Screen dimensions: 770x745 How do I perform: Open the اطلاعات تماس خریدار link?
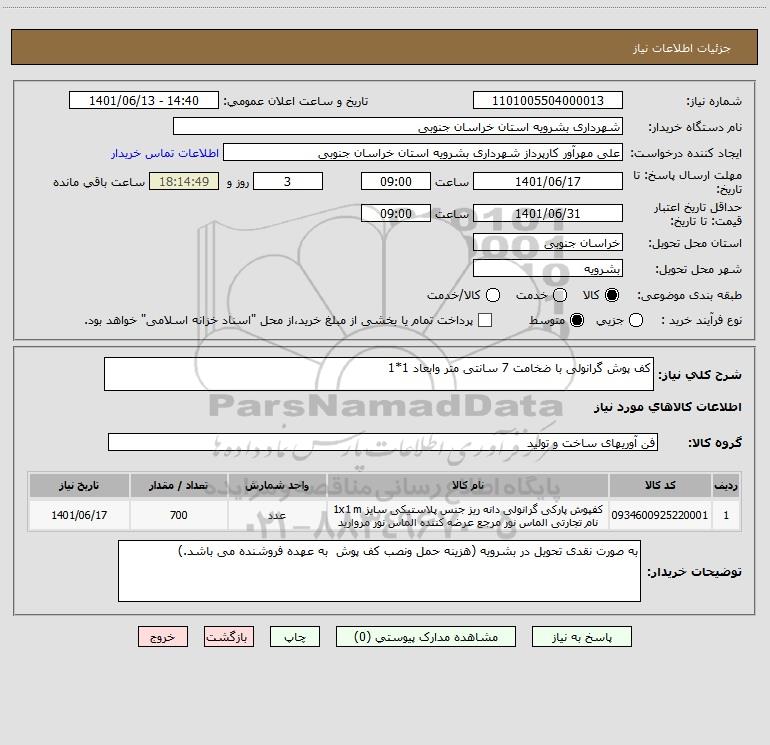click(x=165, y=153)
